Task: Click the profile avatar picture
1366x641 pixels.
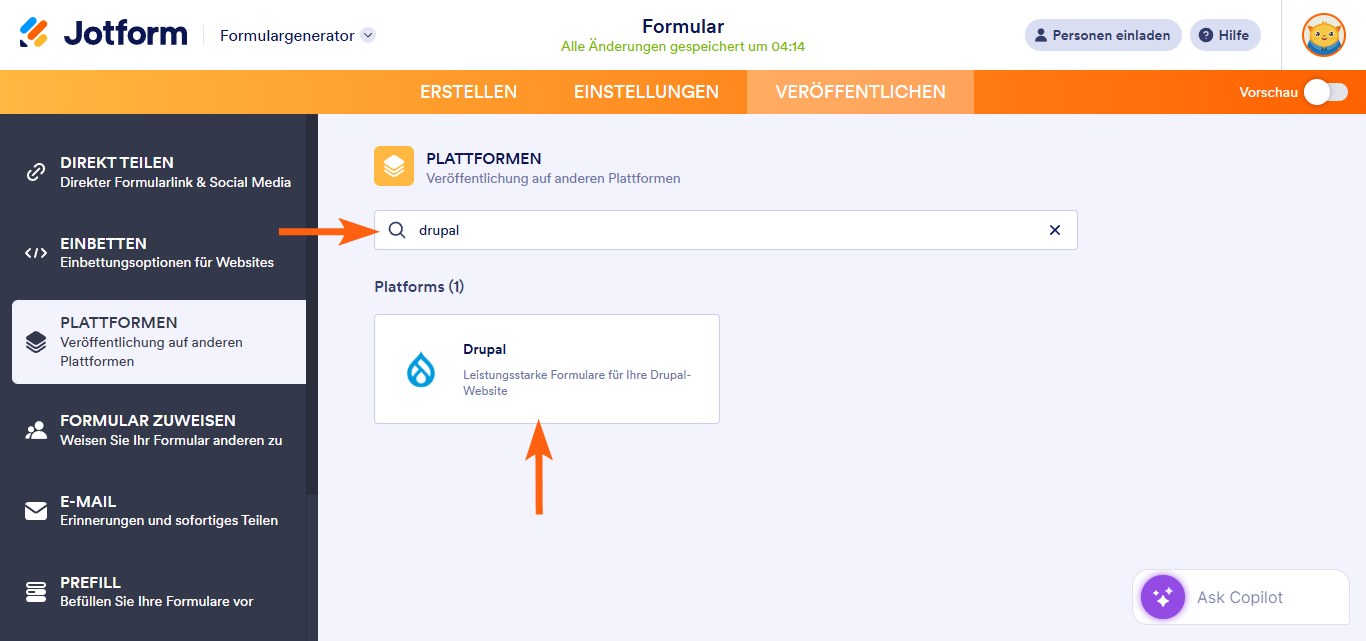Action: [1323, 35]
